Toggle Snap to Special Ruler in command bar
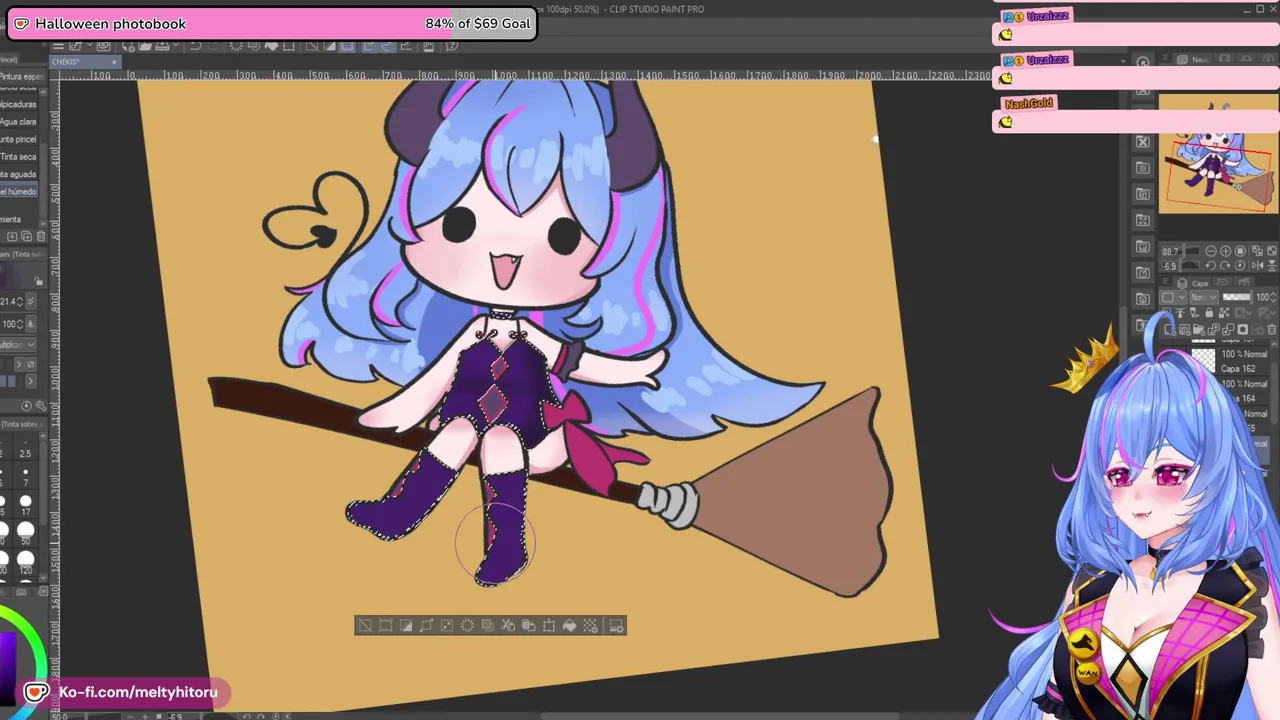 pyautogui.click(x=386, y=46)
